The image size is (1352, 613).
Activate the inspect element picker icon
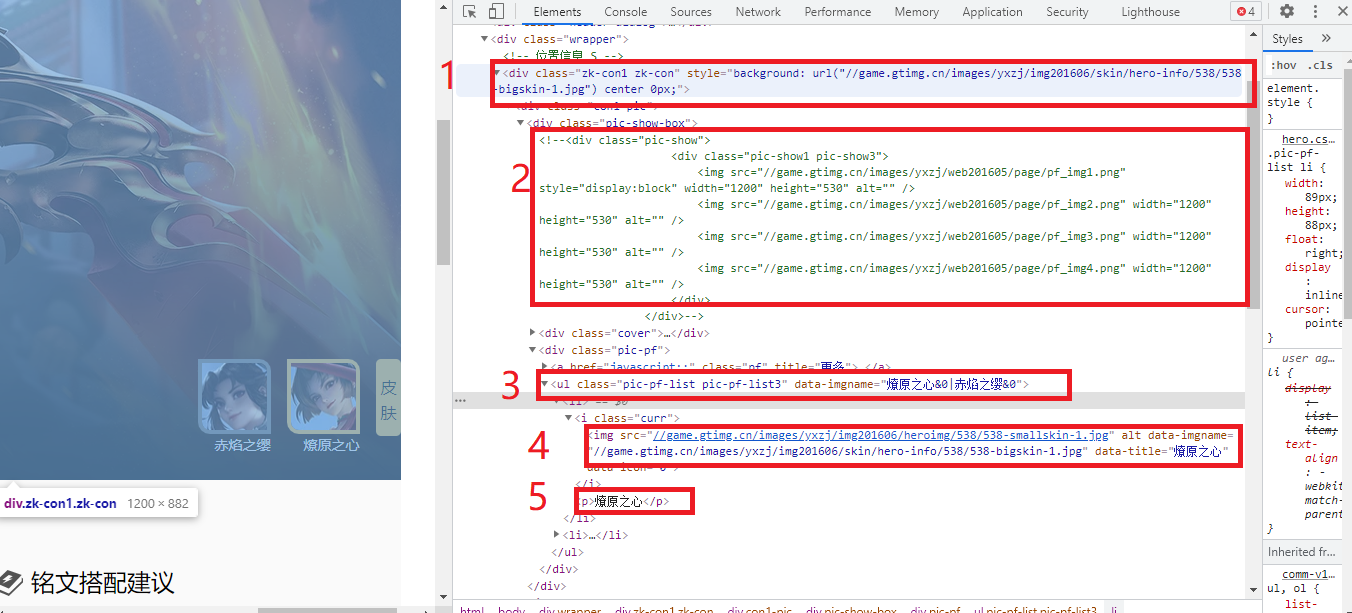(469, 12)
